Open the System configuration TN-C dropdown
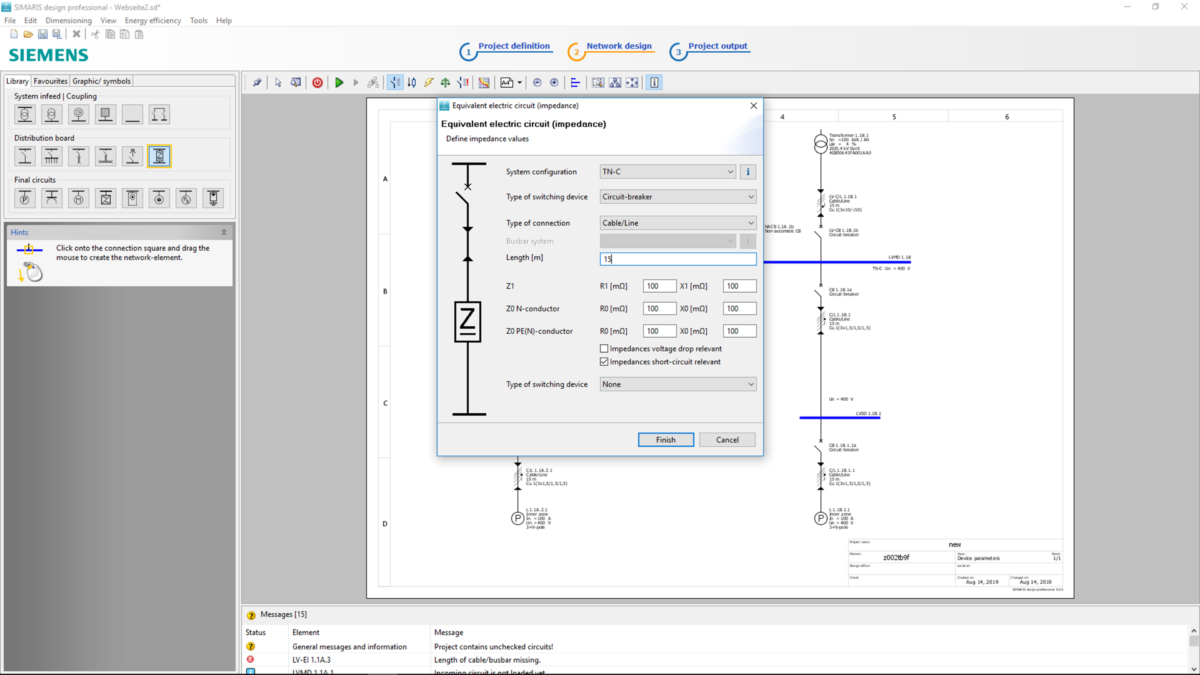The image size is (1200, 675). pyautogui.click(x=668, y=172)
